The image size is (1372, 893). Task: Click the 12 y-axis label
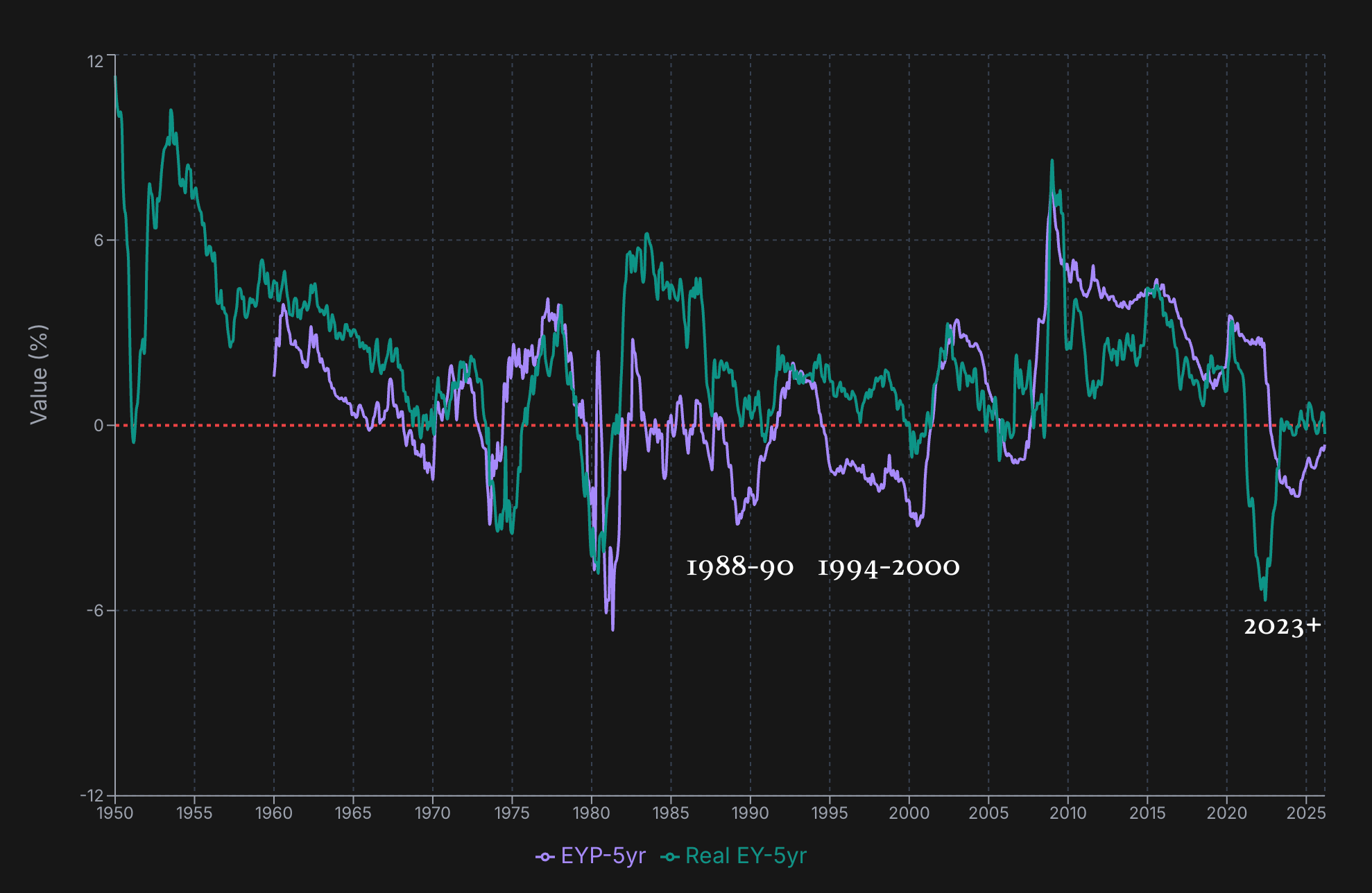pyautogui.click(x=95, y=62)
